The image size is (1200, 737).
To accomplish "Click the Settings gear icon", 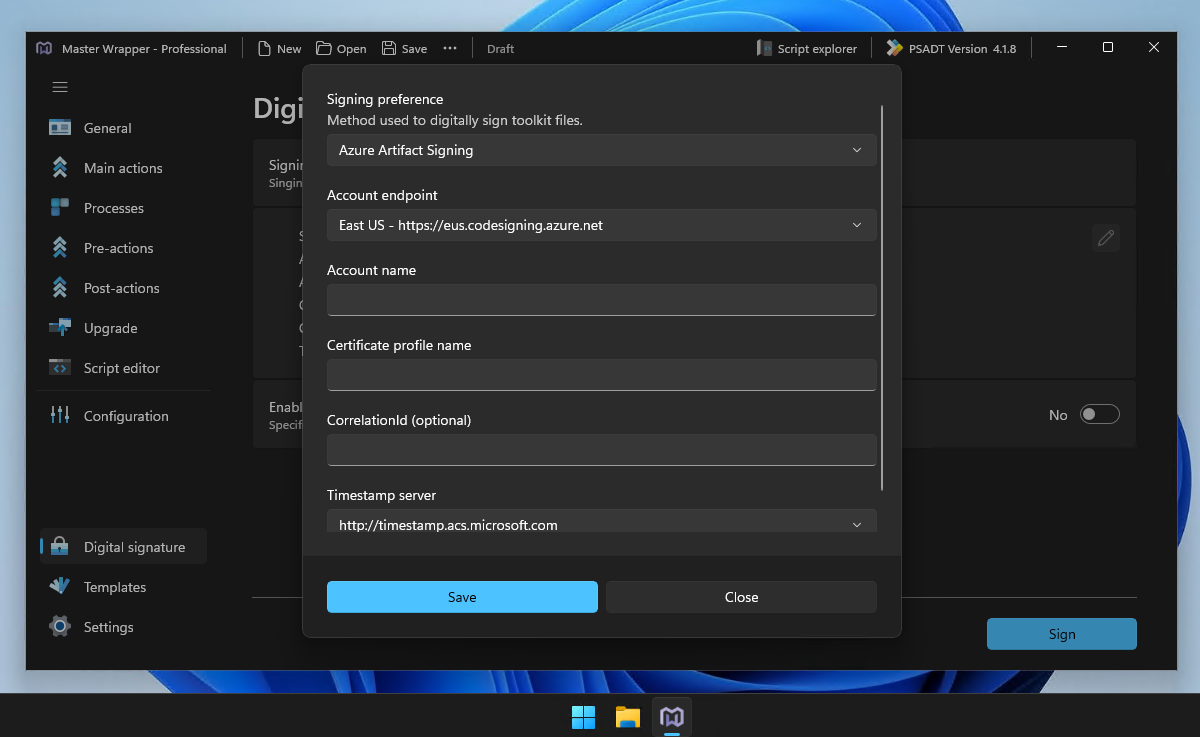I will (60, 627).
